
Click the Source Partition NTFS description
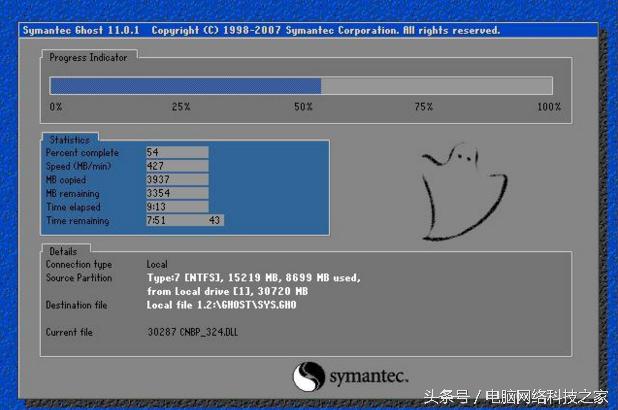point(253,277)
